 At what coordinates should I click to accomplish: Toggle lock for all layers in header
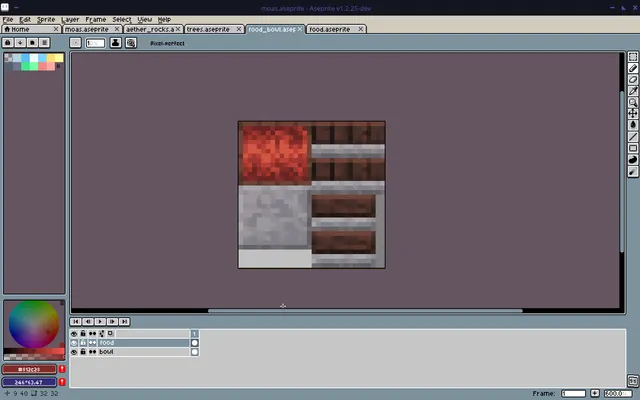(x=83, y=333)
